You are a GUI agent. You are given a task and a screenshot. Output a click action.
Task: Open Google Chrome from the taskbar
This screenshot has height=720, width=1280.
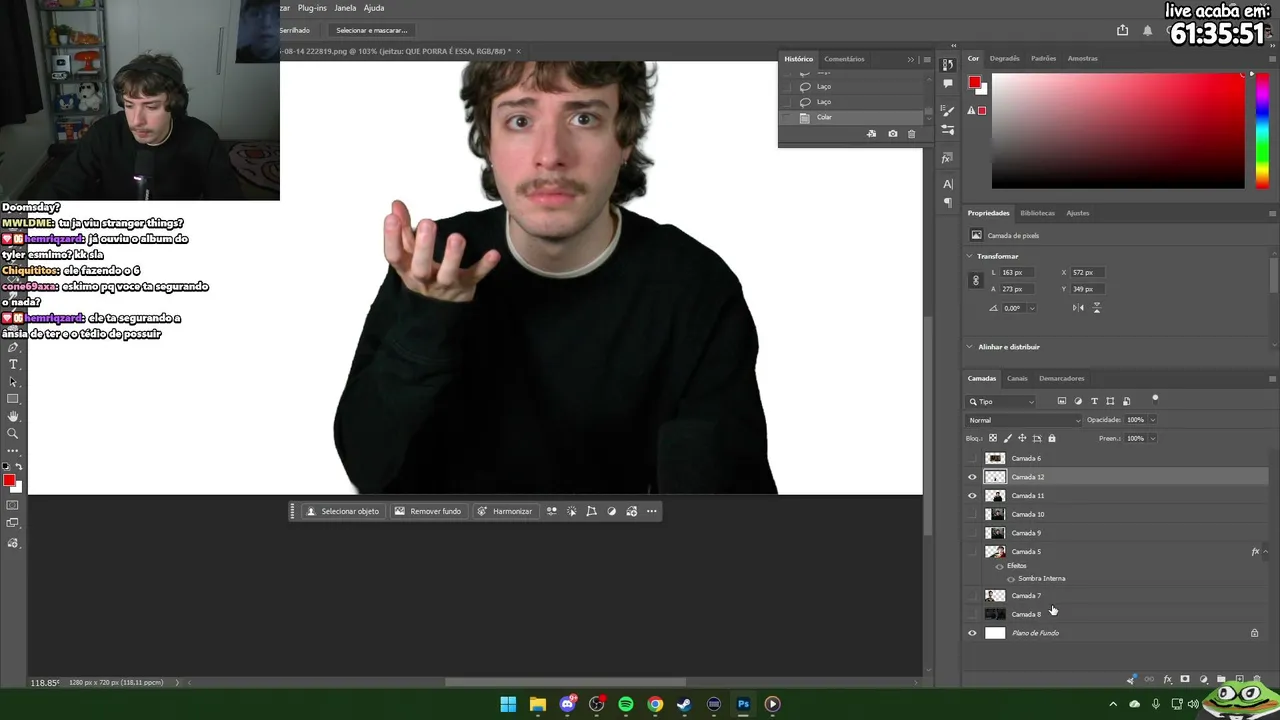[655, 704]
